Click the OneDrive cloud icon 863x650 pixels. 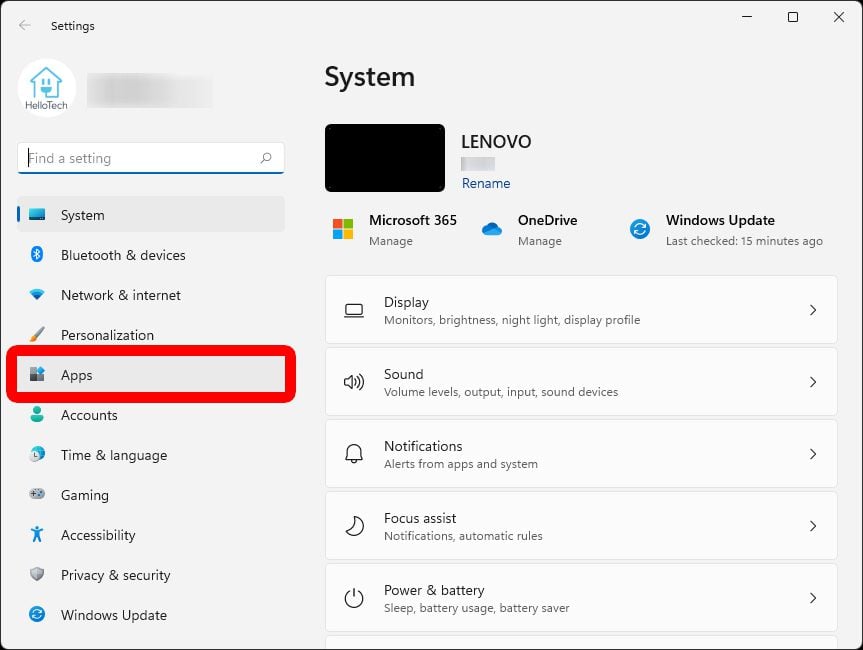pos(491,229)
